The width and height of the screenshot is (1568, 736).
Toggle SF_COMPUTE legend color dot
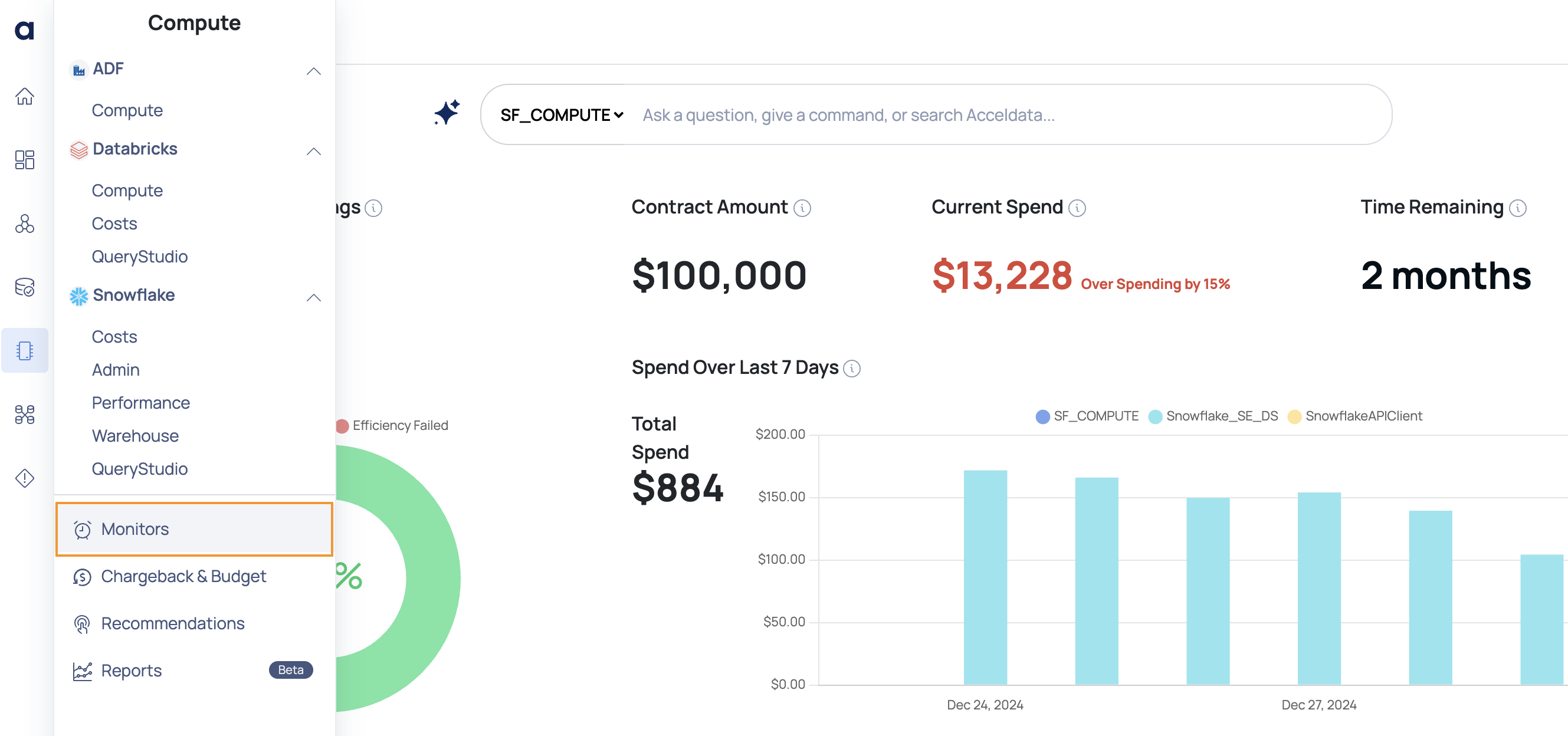tap(1043, 416)
